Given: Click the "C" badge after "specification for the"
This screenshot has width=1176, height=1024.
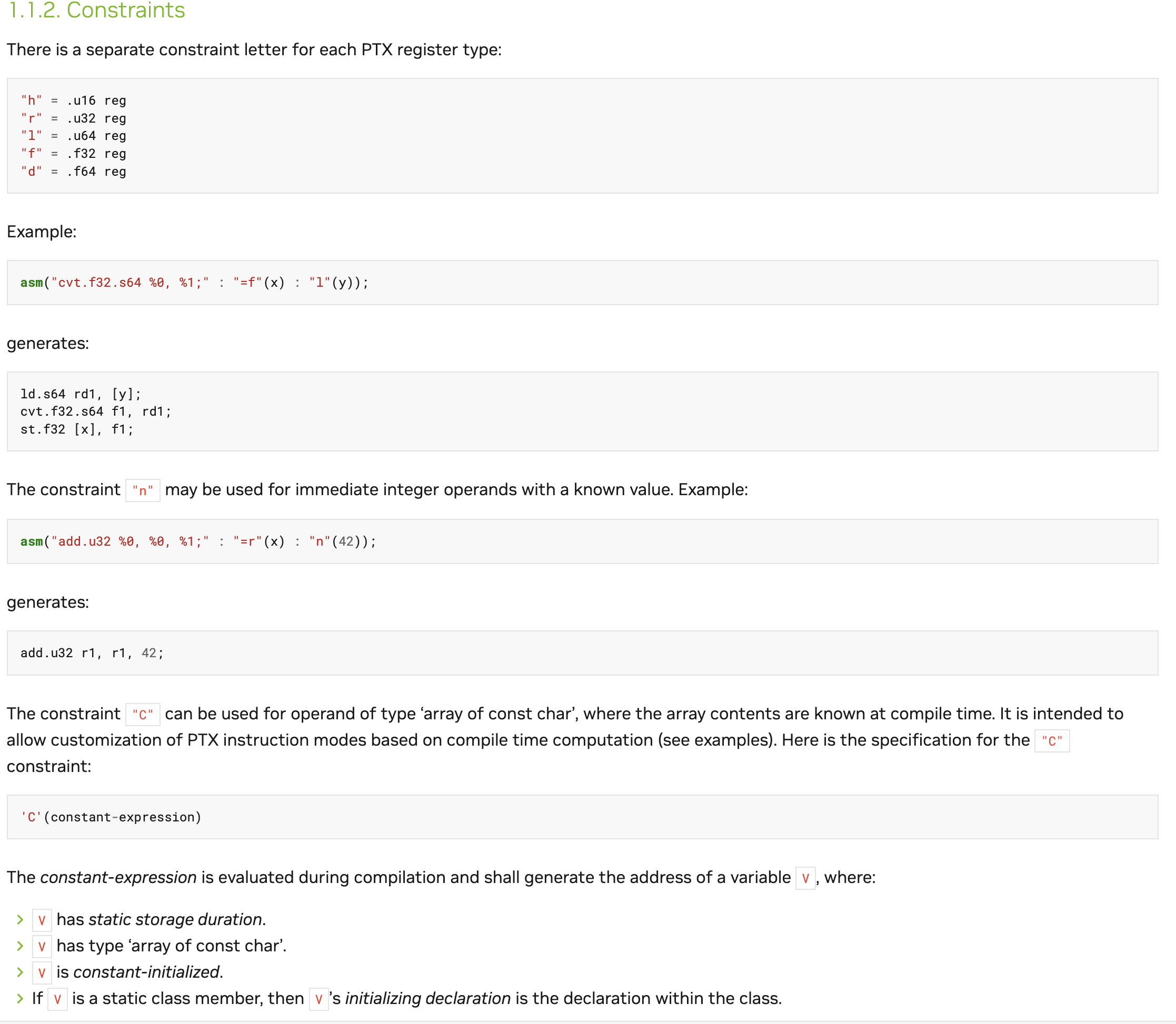Looking at the screenshot, I should point(1051,740).
